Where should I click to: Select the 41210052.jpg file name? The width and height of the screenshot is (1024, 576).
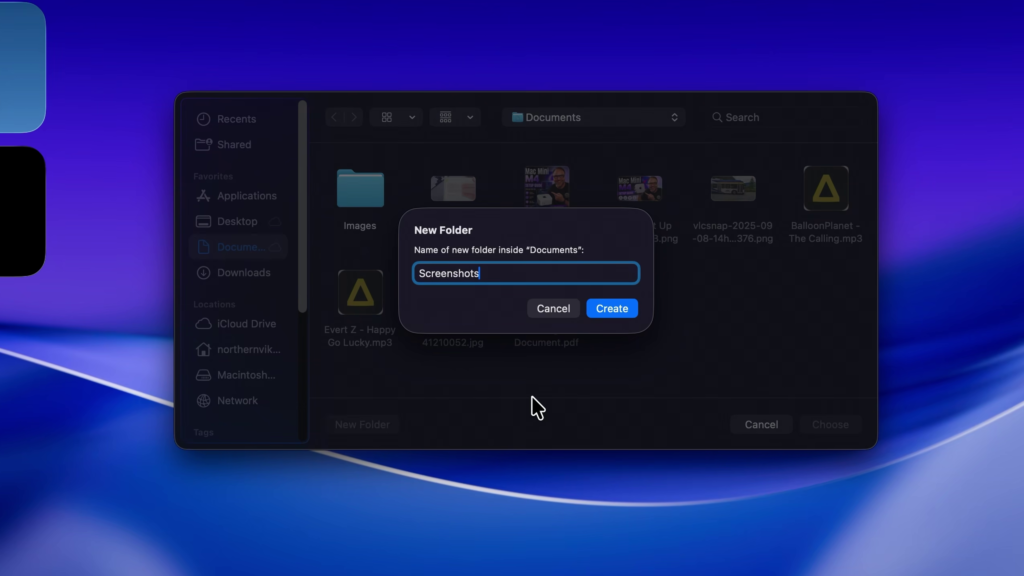point(453,342)
